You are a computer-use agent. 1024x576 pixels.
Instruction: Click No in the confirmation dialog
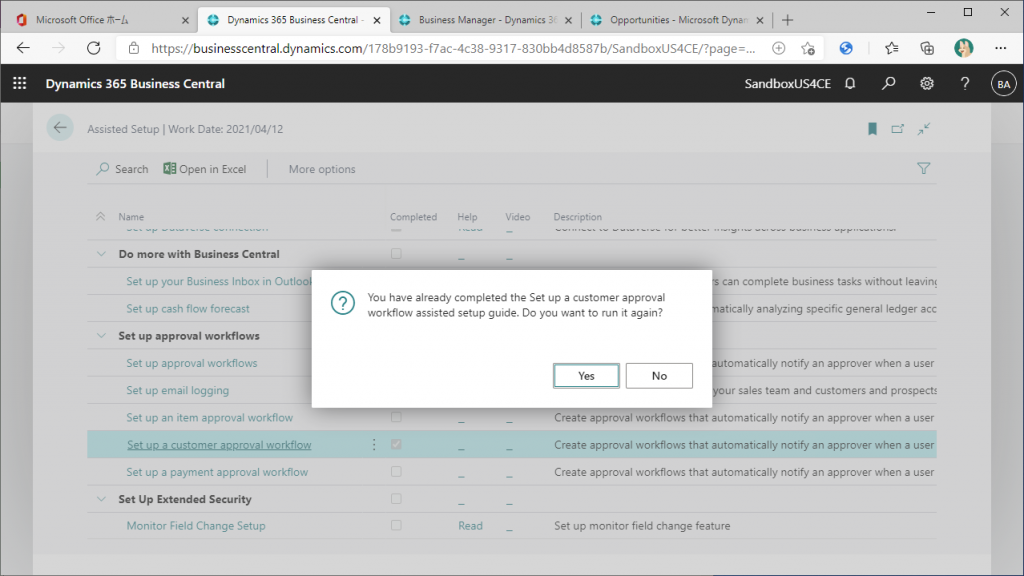659,376
